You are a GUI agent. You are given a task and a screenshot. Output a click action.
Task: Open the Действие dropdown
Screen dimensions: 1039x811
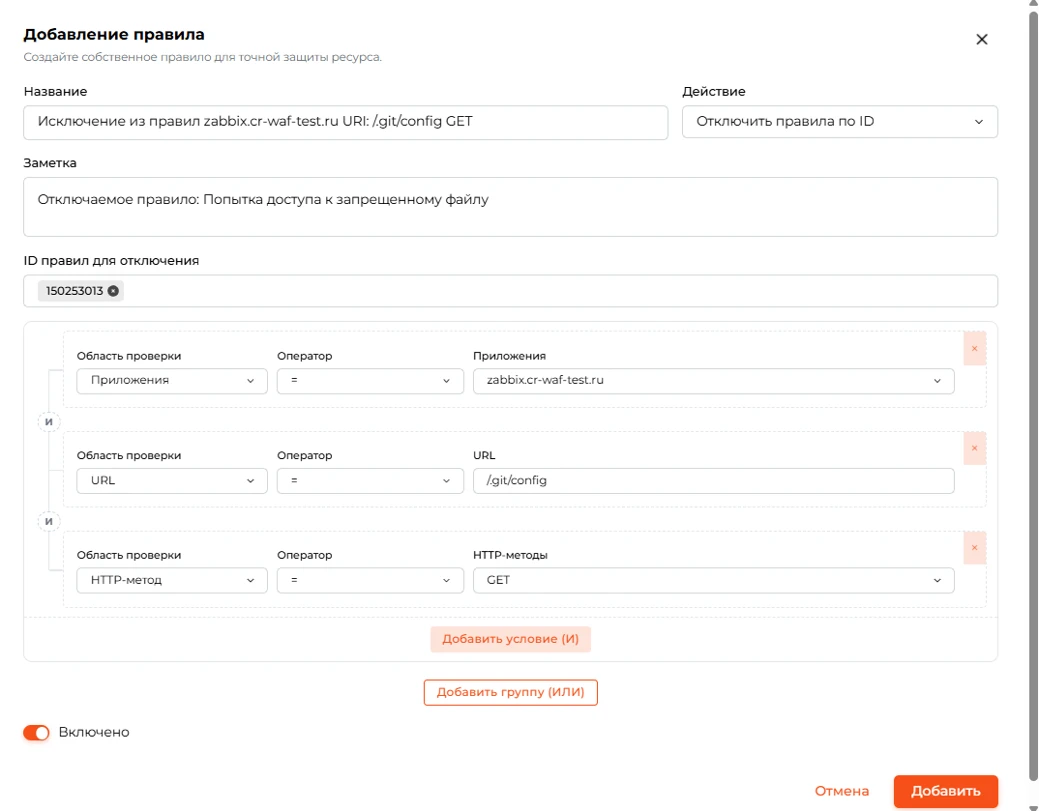(x=840, y=122)
